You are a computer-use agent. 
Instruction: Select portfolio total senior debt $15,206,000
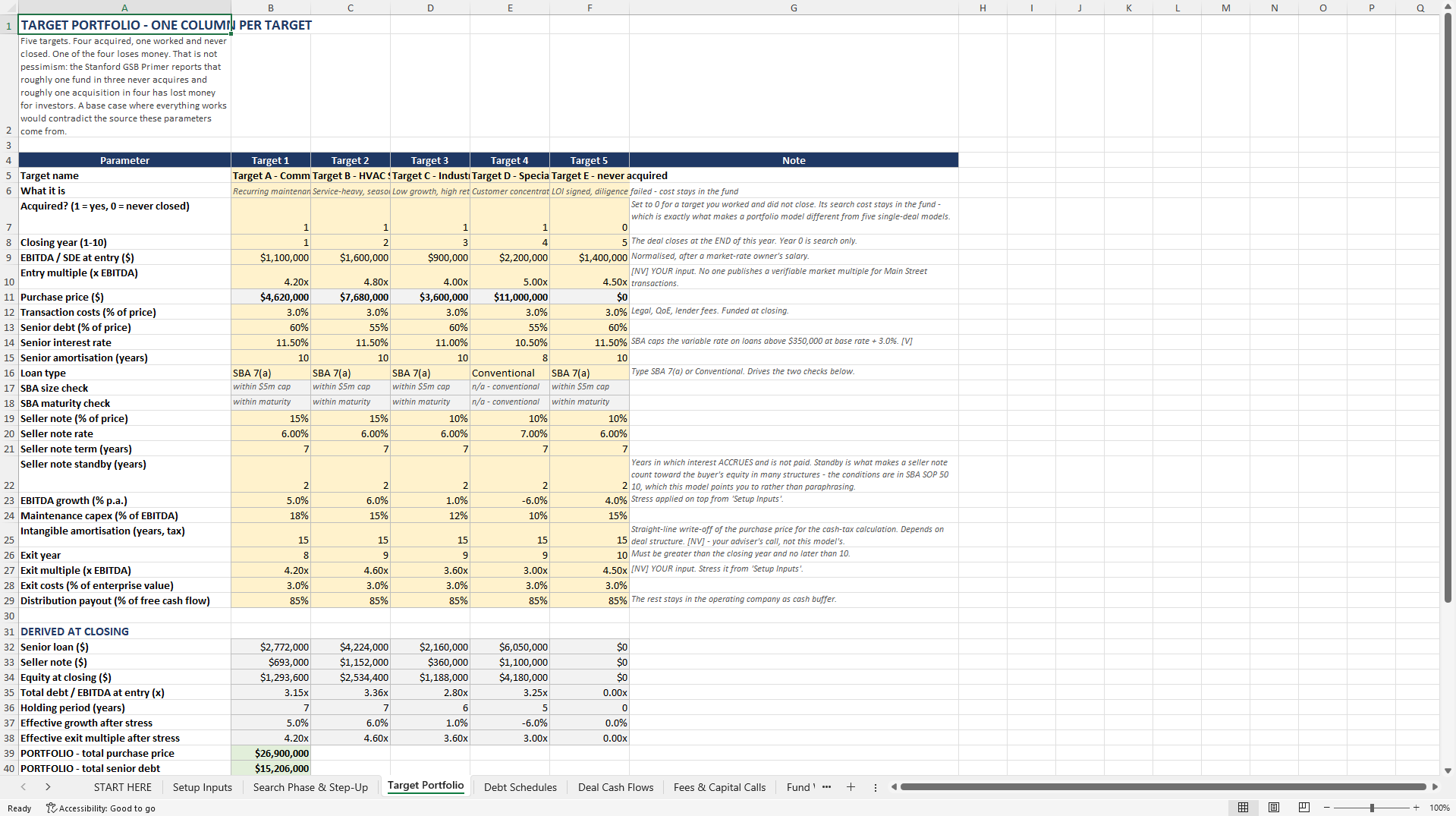[x=271, y=768]
